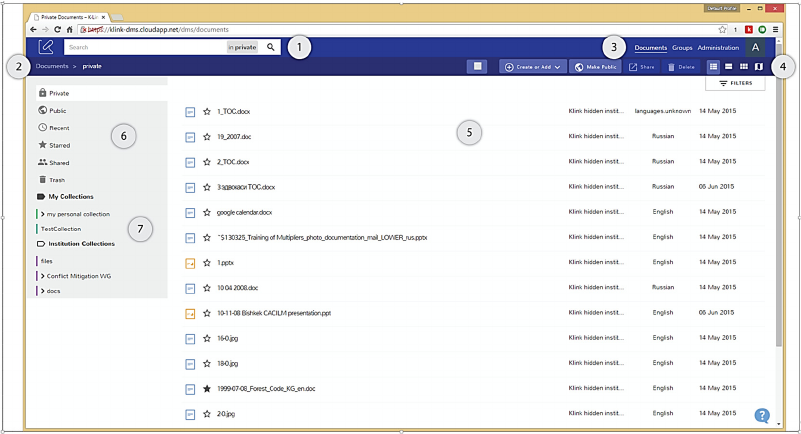This screenshot has height=434, width=801.
Task: Toggle the select-all checkbox in the toolbar
Action: pyautogui.click(x=479, y=66)
